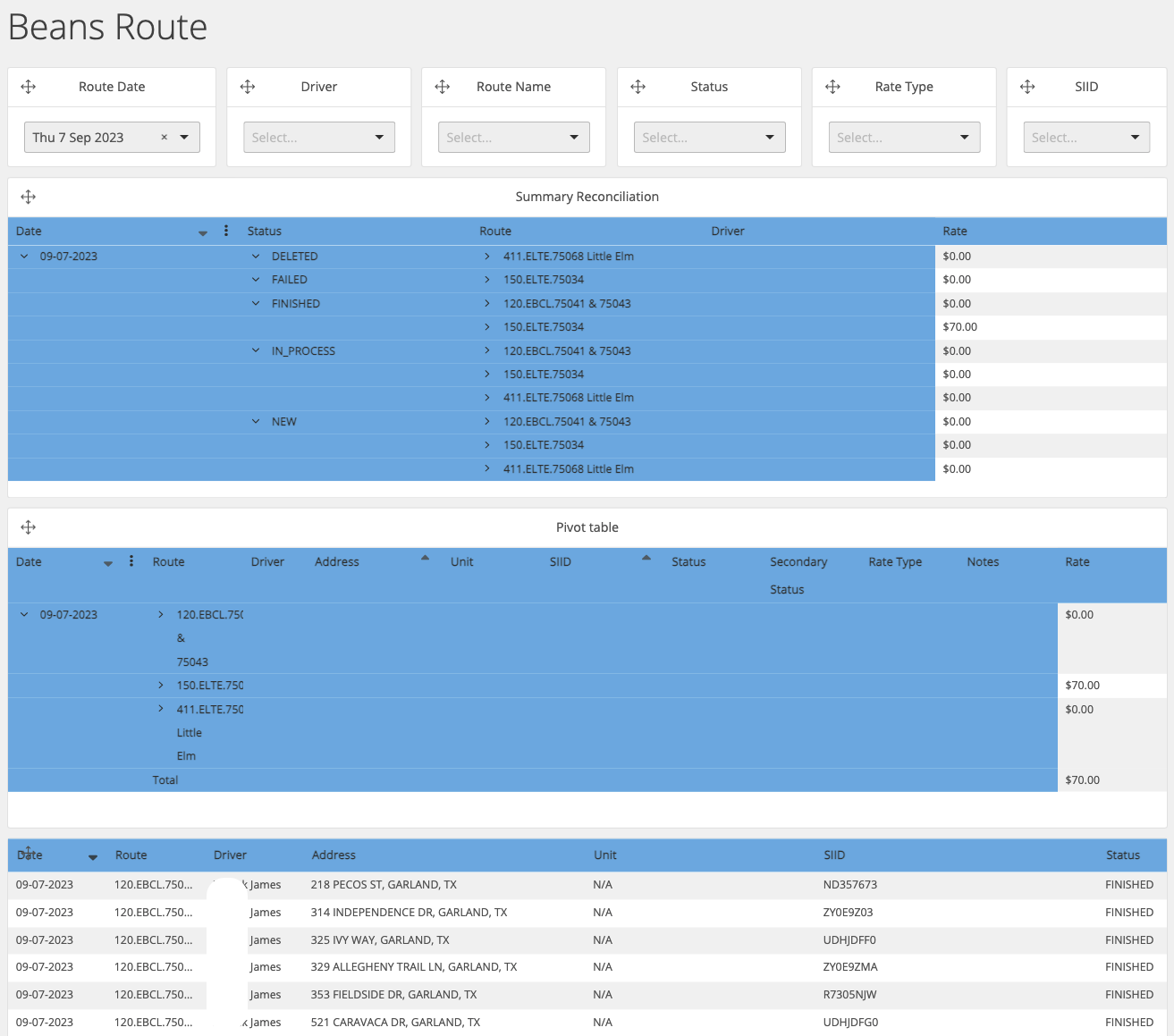Clear Thu 7 Sep 2023 using the x icon
Screen dimensions: 1174x1036
click(165, 137)
